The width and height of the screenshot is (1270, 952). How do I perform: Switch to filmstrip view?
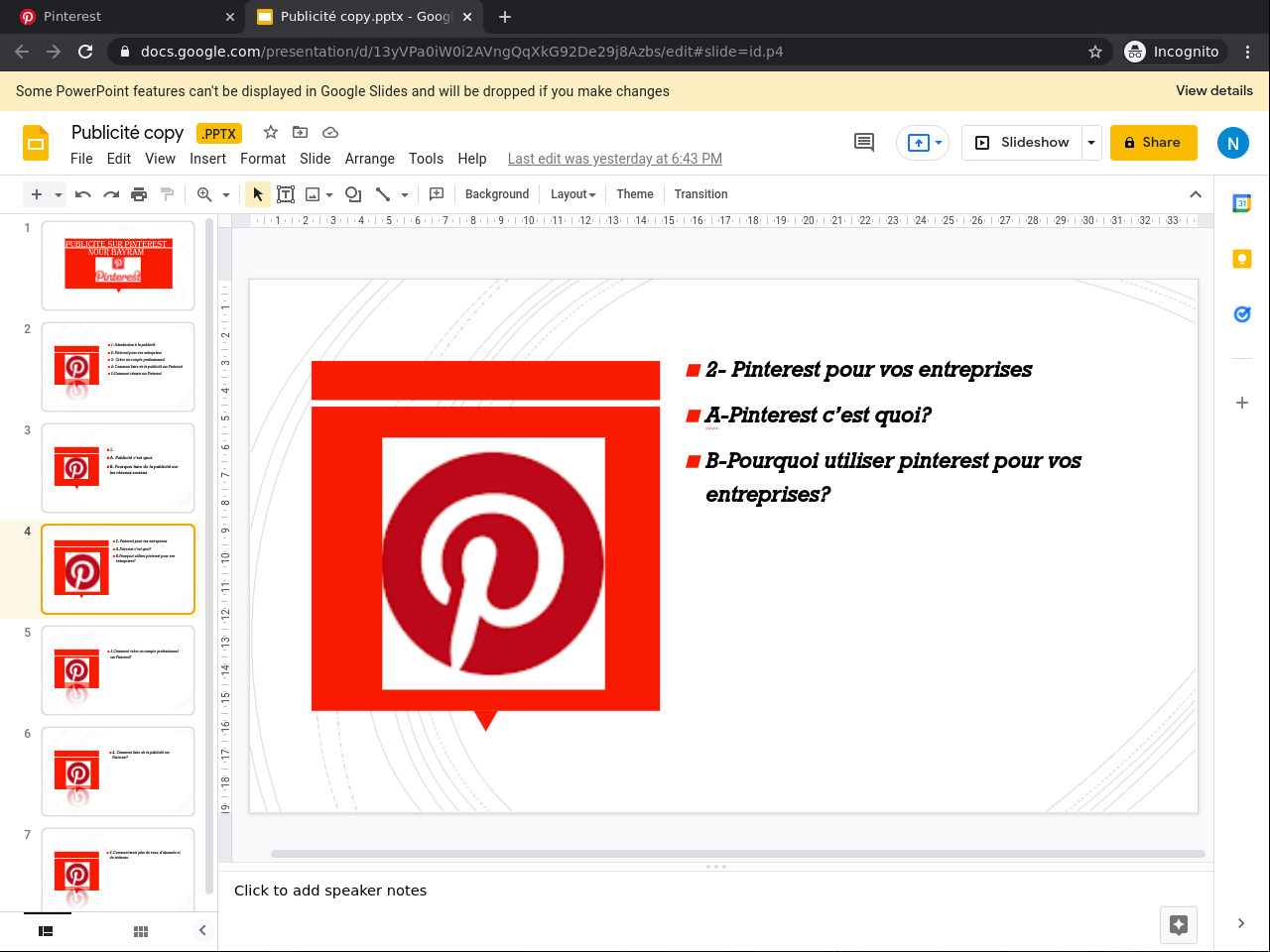pos(46,931)
